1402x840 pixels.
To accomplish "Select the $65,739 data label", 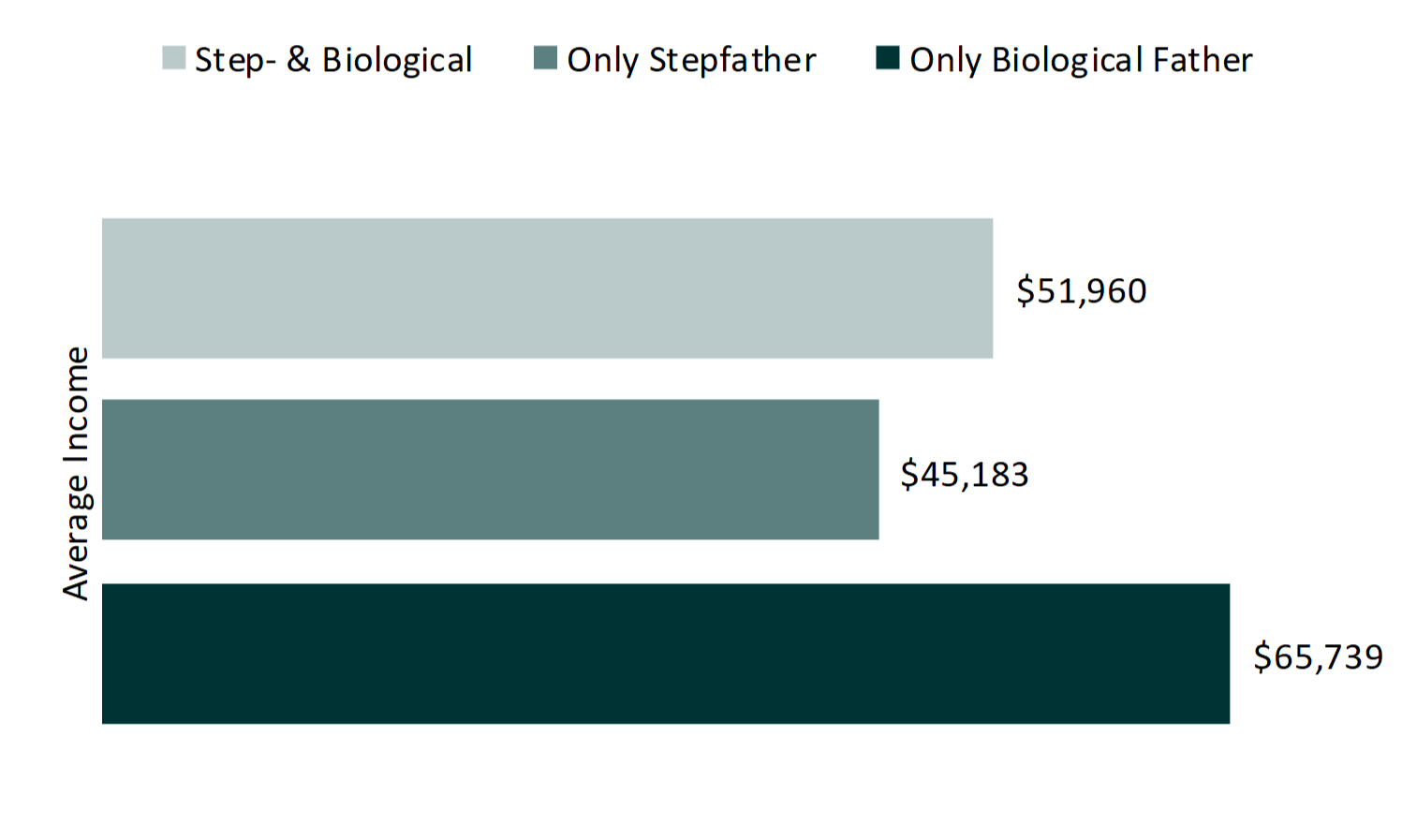I will pyautogui.click(x=1318, y=657).
